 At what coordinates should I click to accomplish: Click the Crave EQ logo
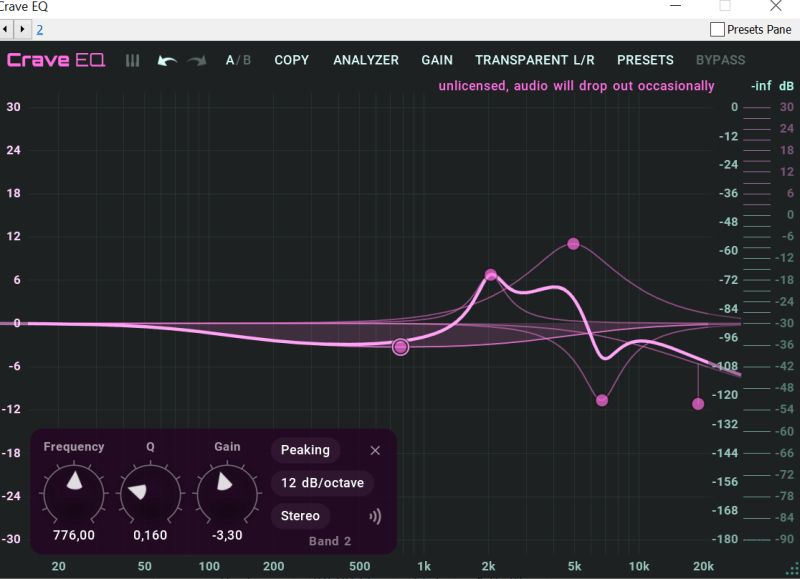click(56, 60)
